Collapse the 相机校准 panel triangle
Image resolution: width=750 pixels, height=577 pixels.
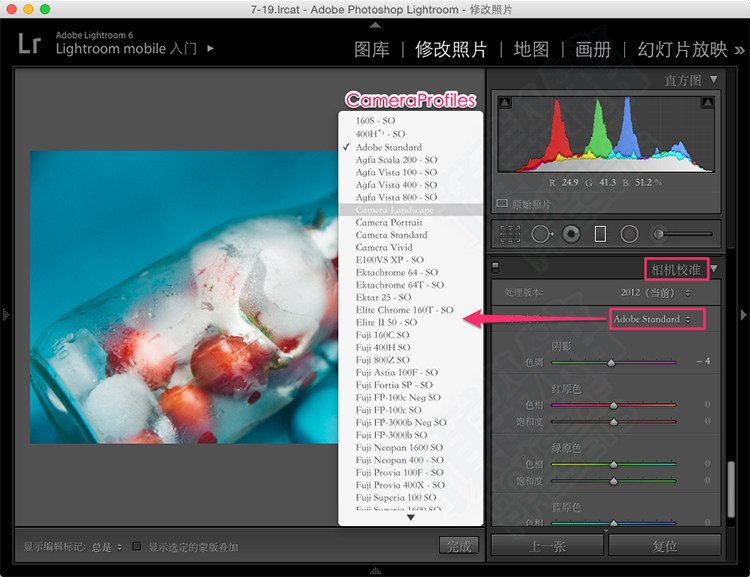pos(714,268)
